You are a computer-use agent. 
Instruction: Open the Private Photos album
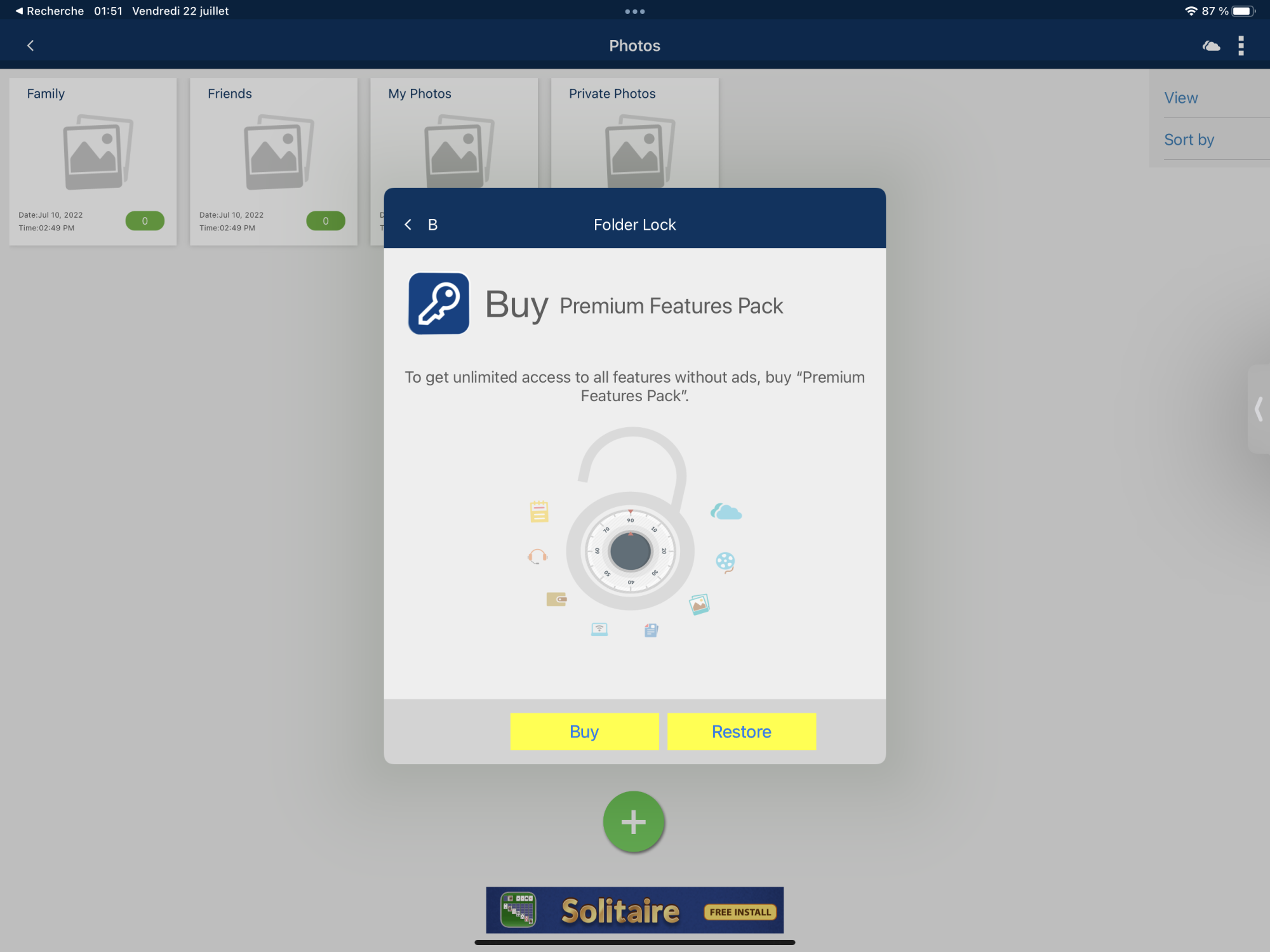click(635, 133)
